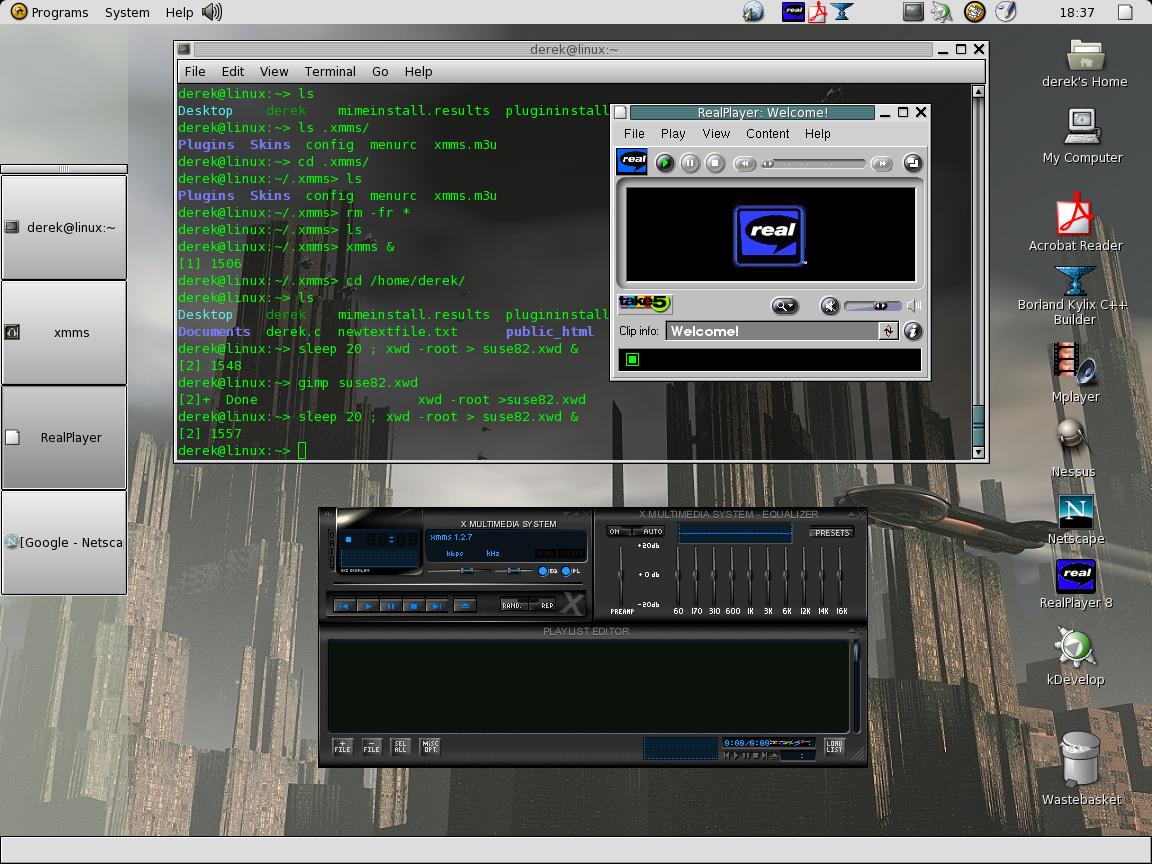
Task: Click xmms play button
Action: point(367,605)
